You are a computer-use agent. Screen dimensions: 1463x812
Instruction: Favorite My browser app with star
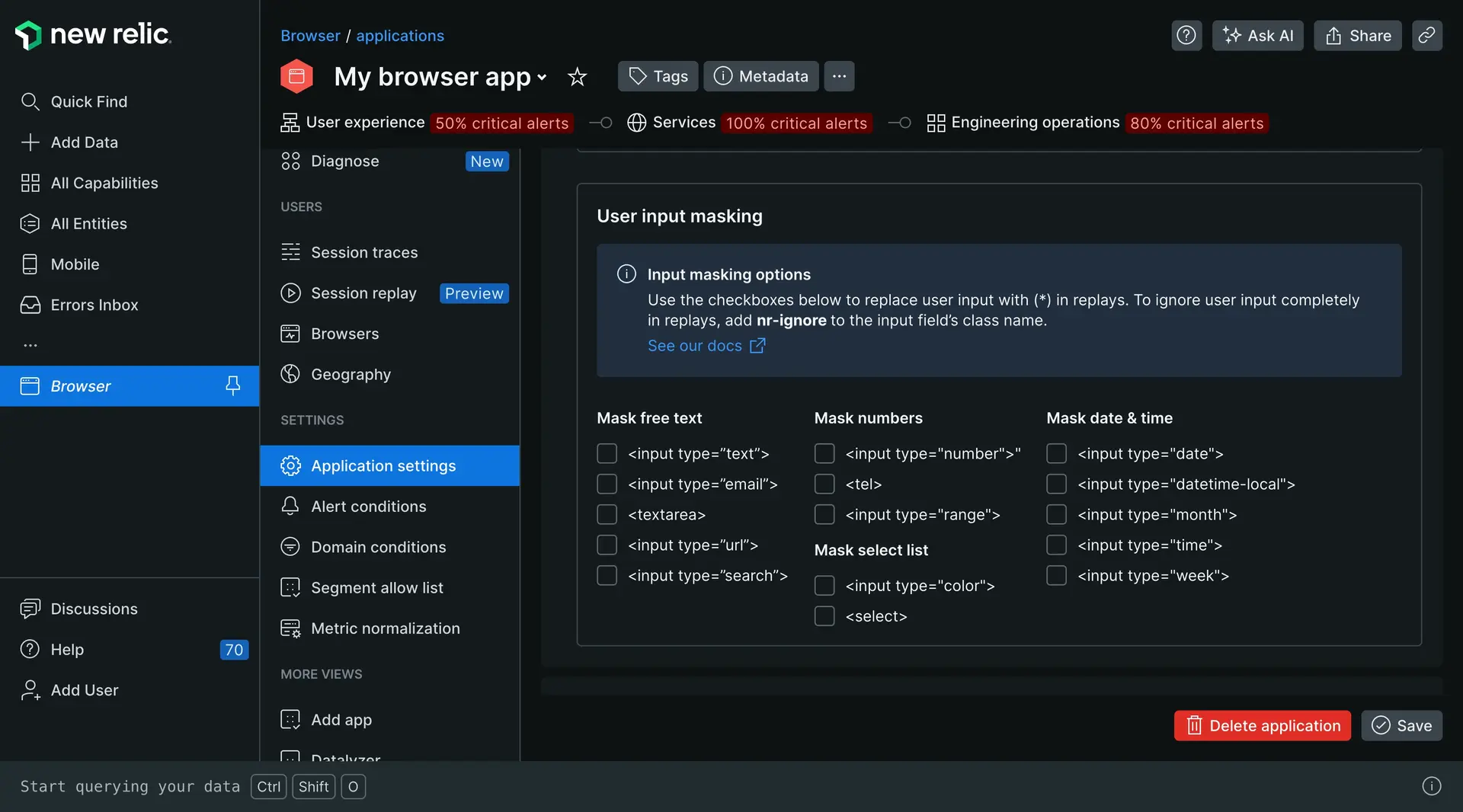[x=577, y=76]
